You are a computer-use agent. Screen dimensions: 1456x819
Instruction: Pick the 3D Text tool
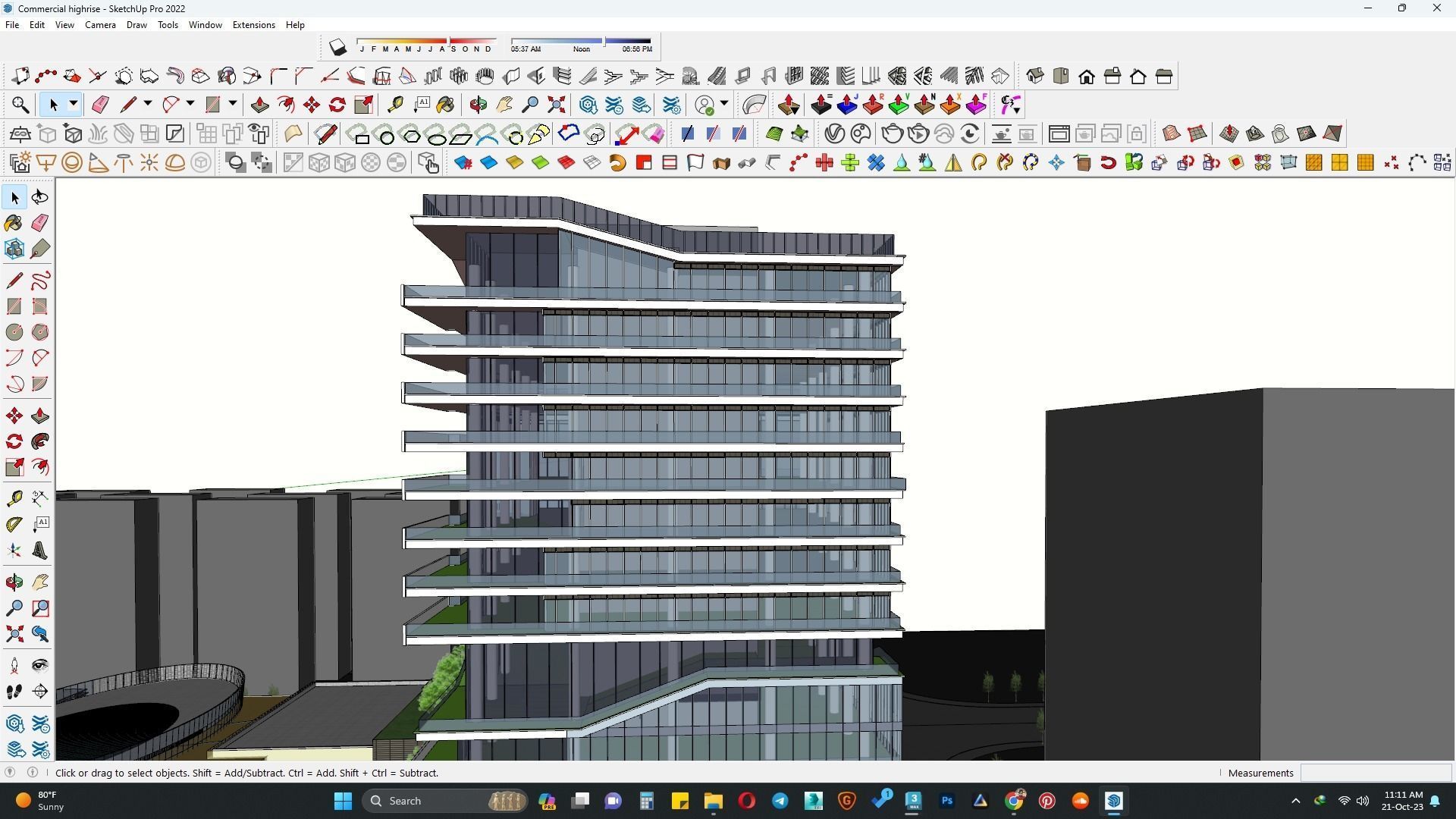[x=40, y=551]
